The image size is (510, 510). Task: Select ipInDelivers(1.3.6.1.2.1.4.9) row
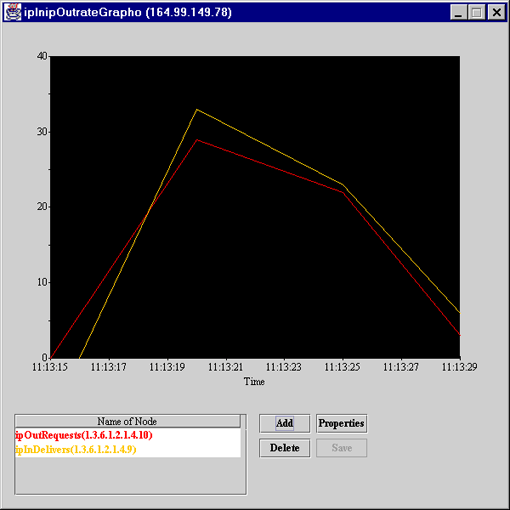pos(128,450)
